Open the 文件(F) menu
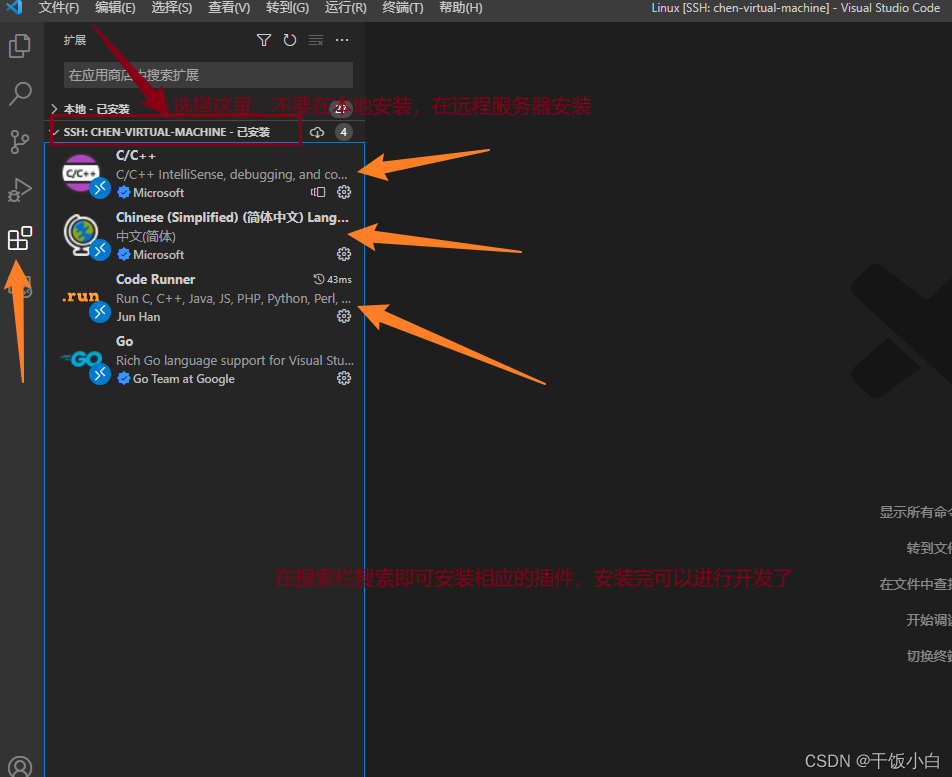952x777 pixels. [x=59, y=8]
